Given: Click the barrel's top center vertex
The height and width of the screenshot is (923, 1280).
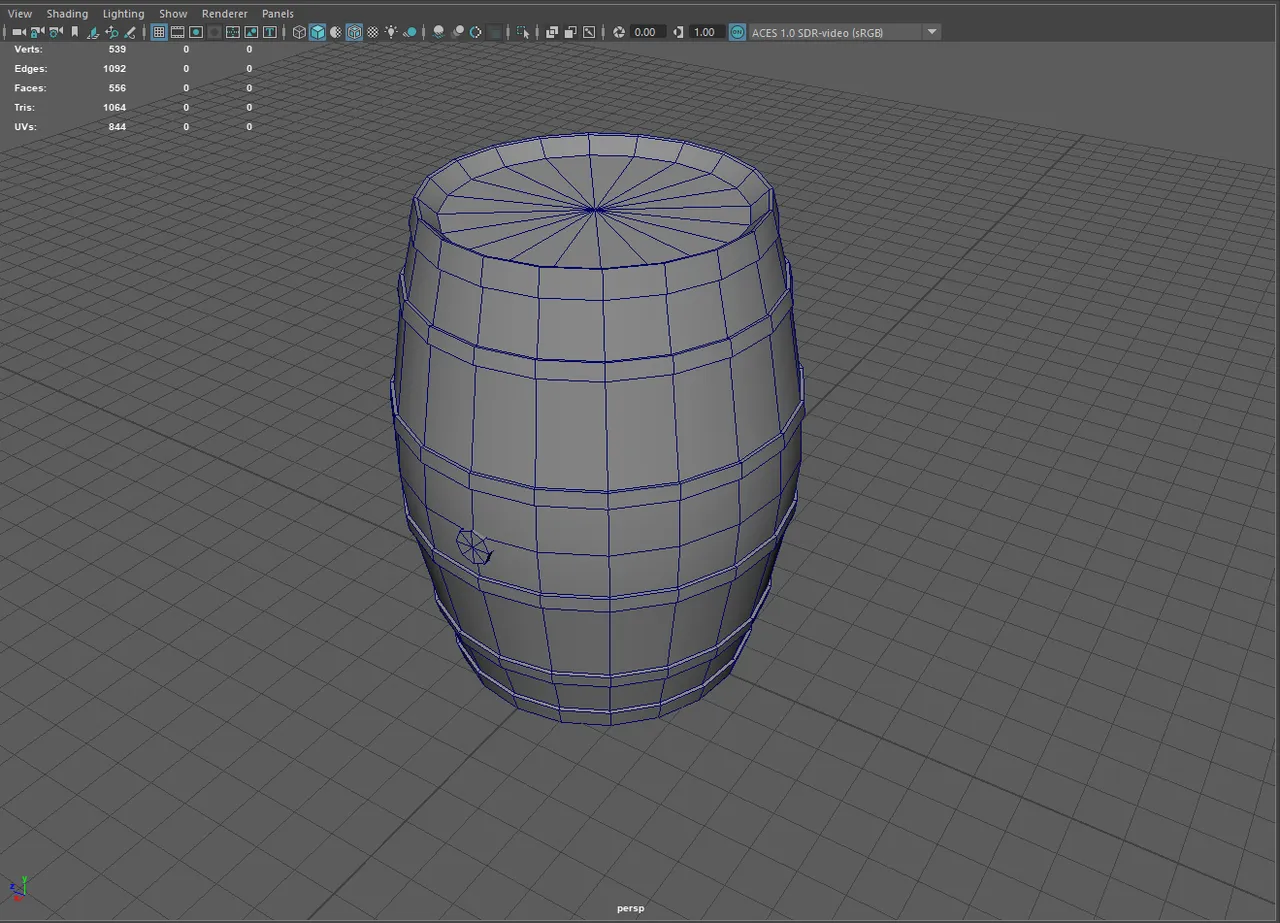Looking at the screenshot, I should click(x=596, y=209).
